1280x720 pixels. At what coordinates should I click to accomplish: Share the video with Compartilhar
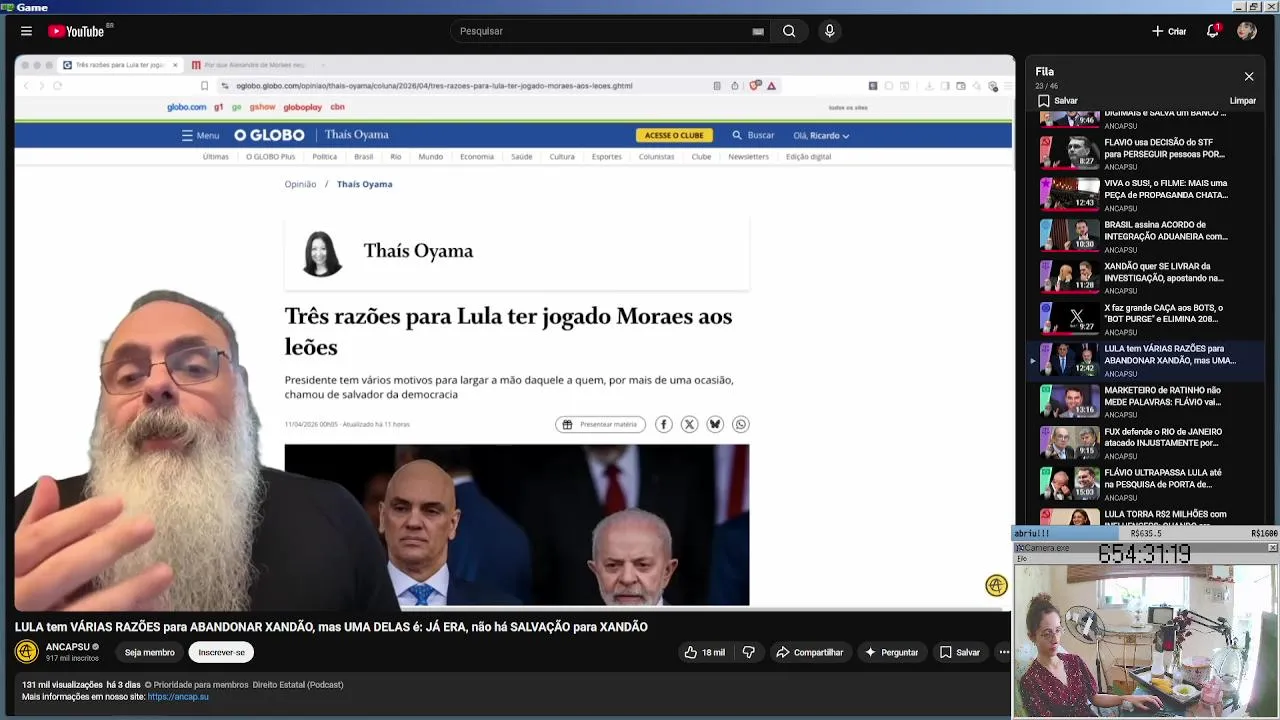pyautogui.click(x=810, y=652)
